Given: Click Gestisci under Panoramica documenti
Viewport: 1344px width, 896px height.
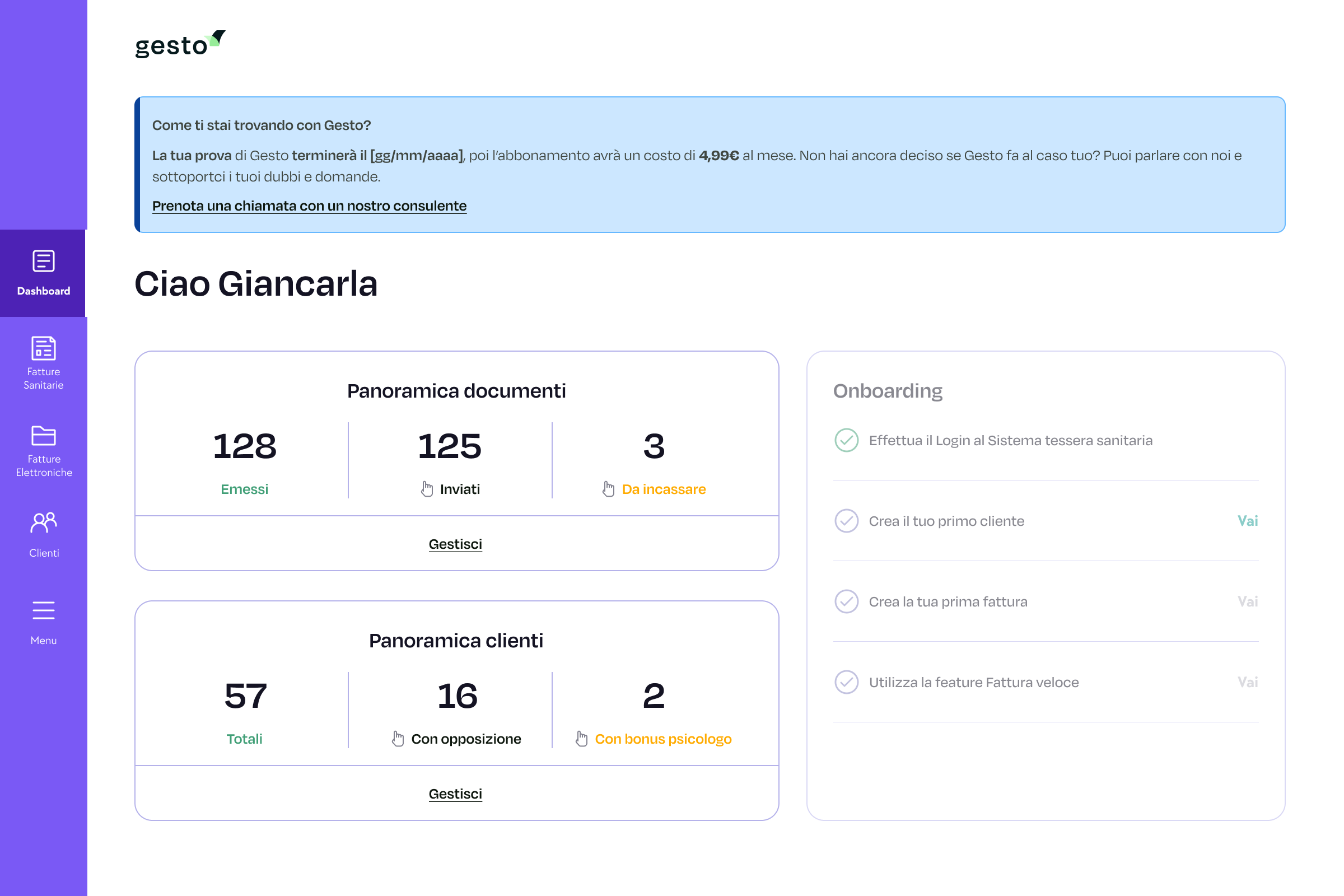Looking at the screenshot, I should (x=455, y=544).
